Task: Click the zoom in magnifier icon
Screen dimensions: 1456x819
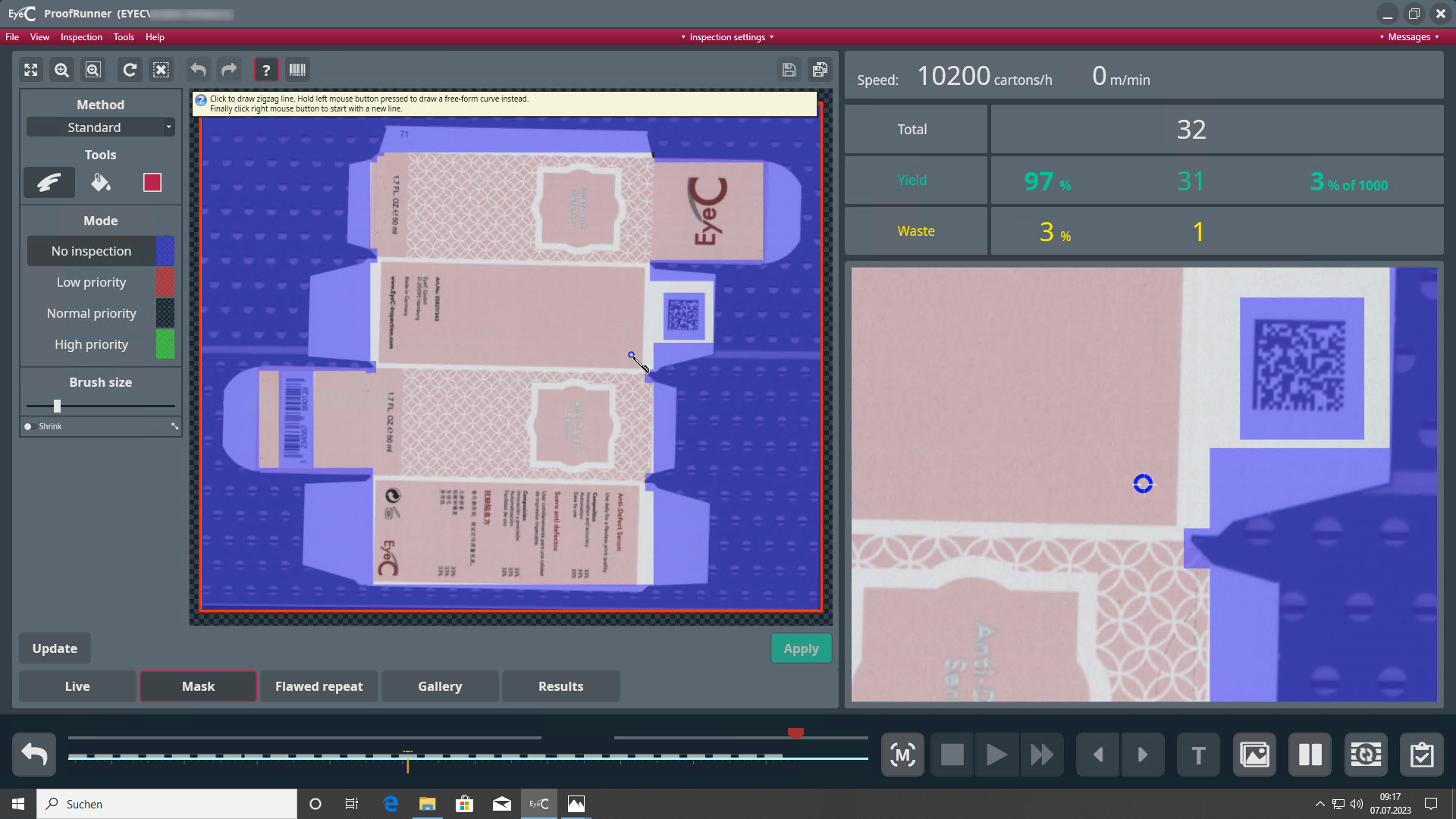Action: pos(61,70)
